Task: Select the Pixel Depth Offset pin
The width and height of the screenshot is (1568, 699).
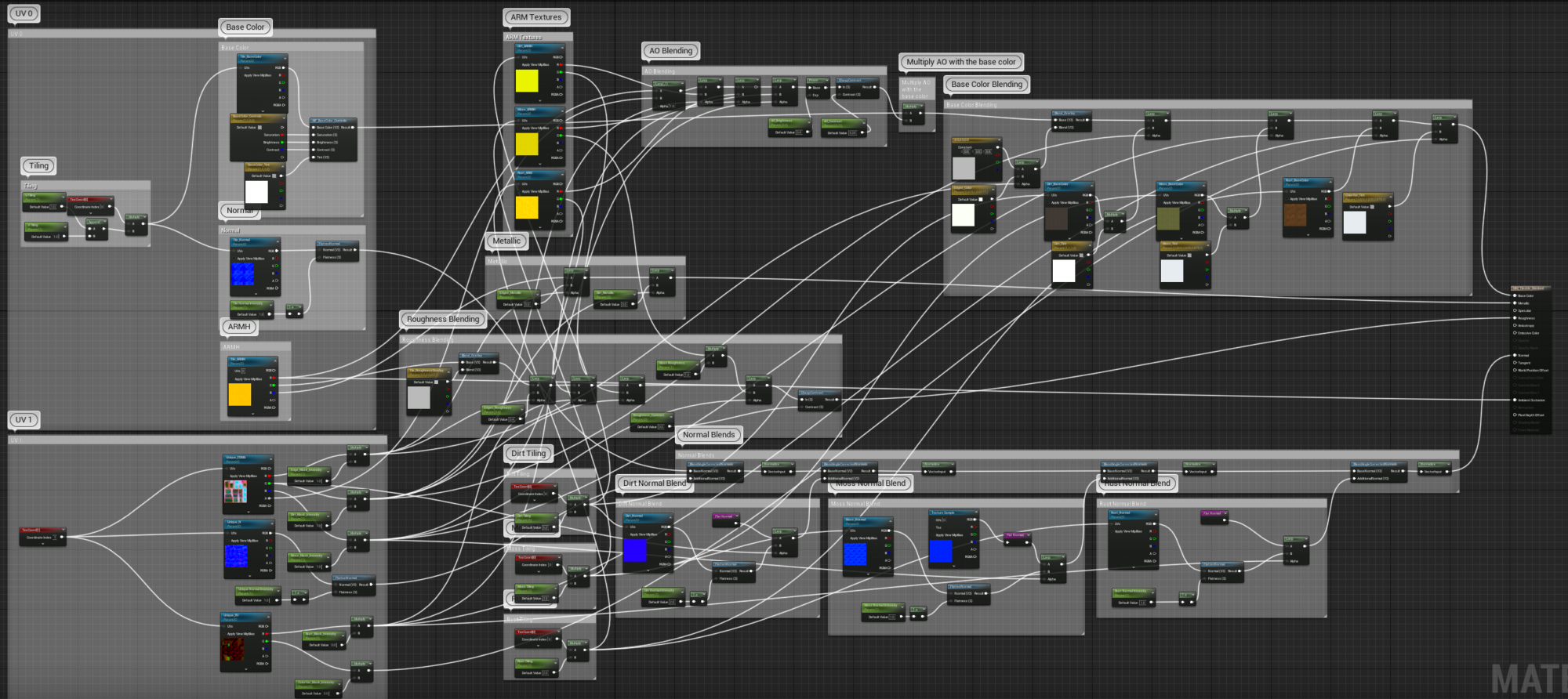Action: click(1515, 415)
